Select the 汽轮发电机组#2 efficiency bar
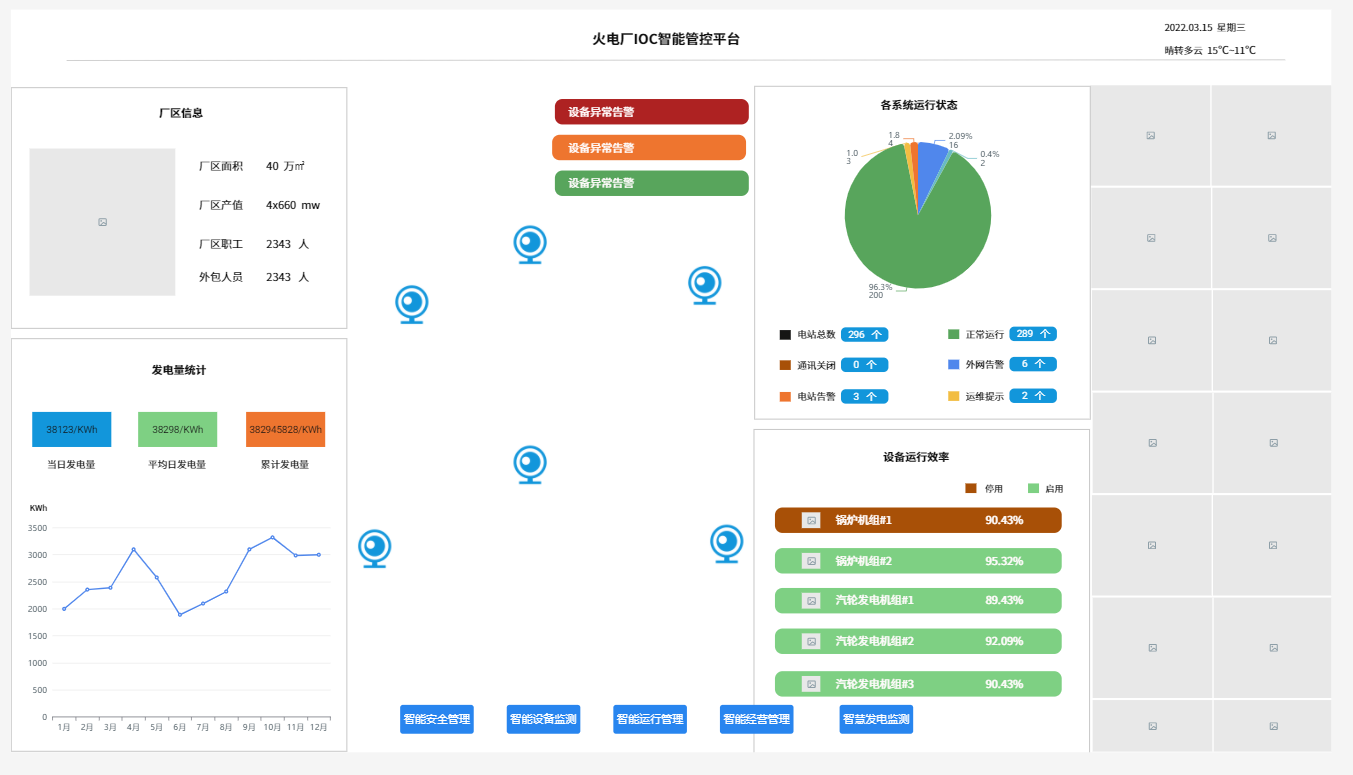Screen dimensions: 1353x775 [x=918, y=641]
